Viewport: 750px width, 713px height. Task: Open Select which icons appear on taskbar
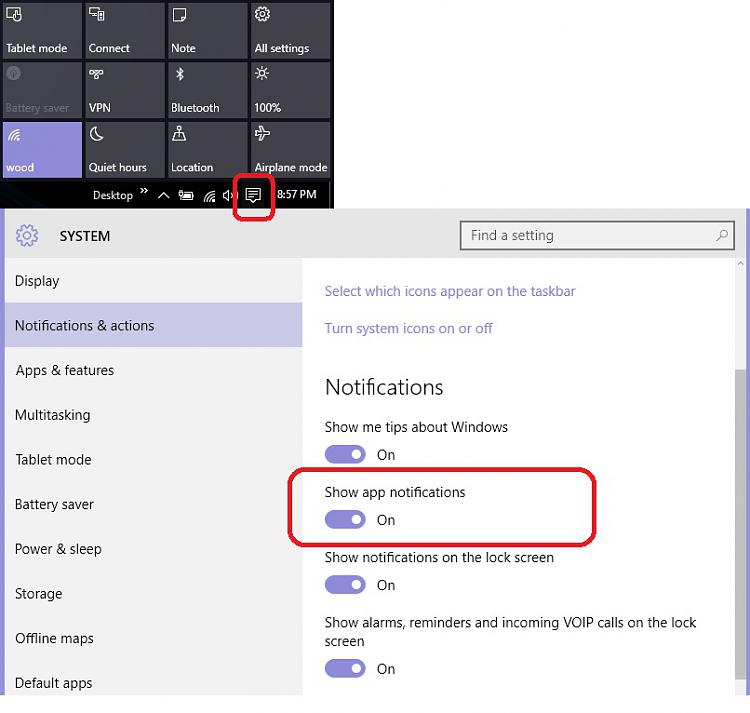(x=450, y=291)
